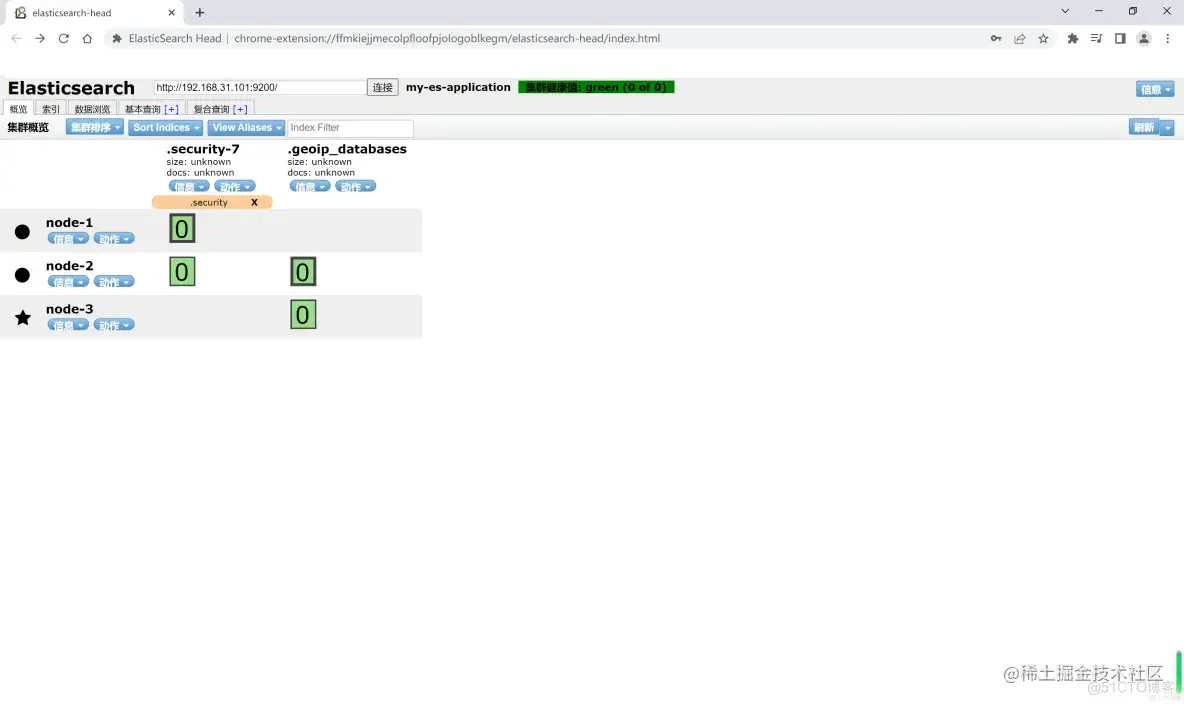Open the arrow next to 刷新

pyautogui.click(x=1168, y=128)
